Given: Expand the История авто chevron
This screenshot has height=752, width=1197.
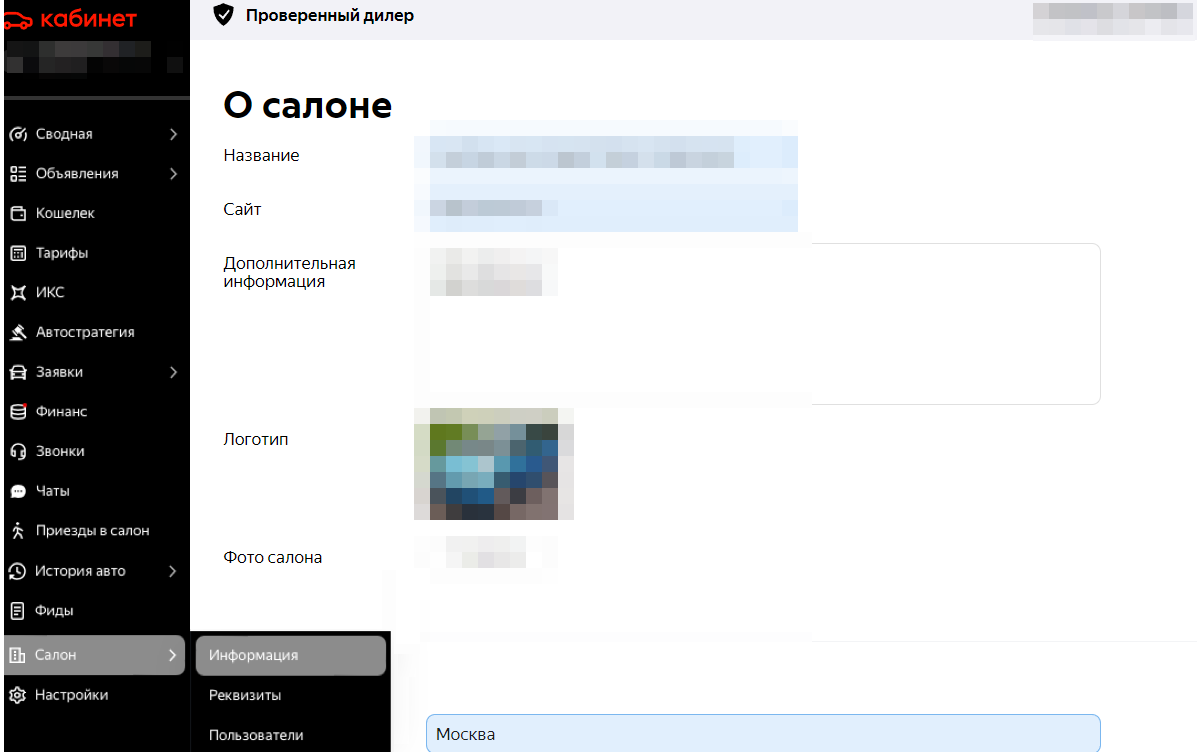Looking at the screenshot, I should point(173,571).
